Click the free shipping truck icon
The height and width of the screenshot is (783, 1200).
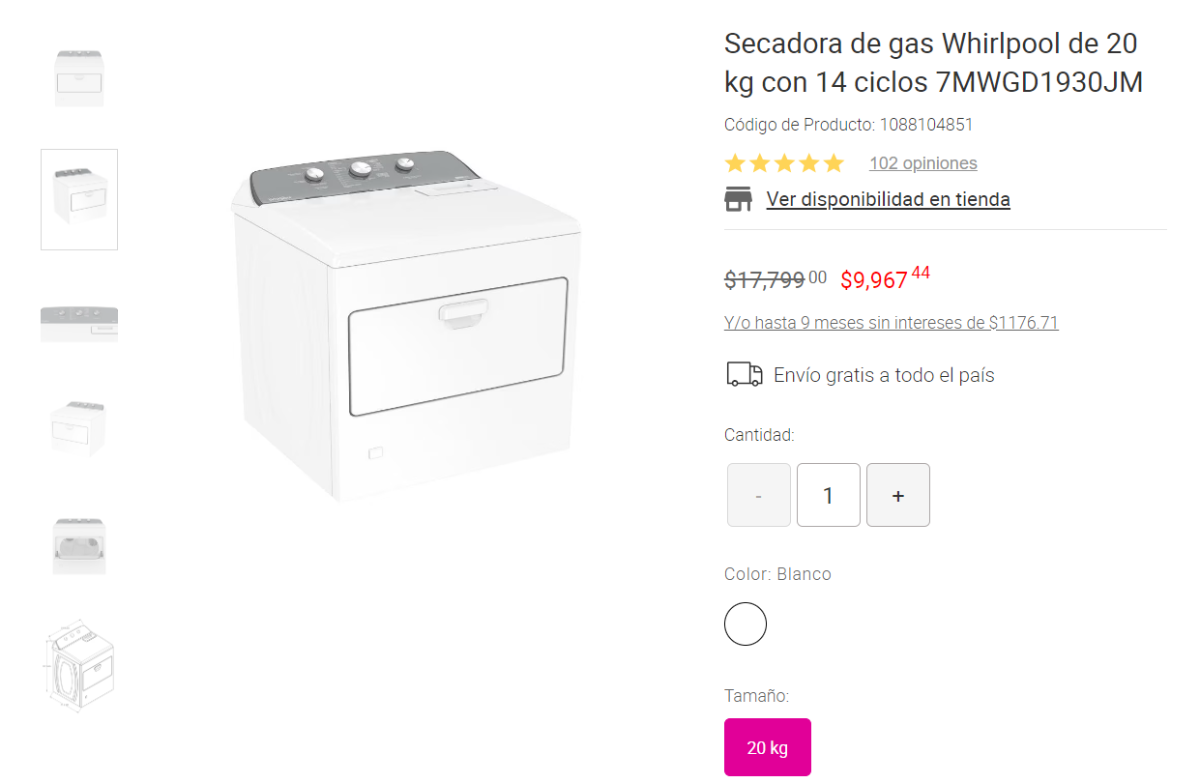point(743,375)
